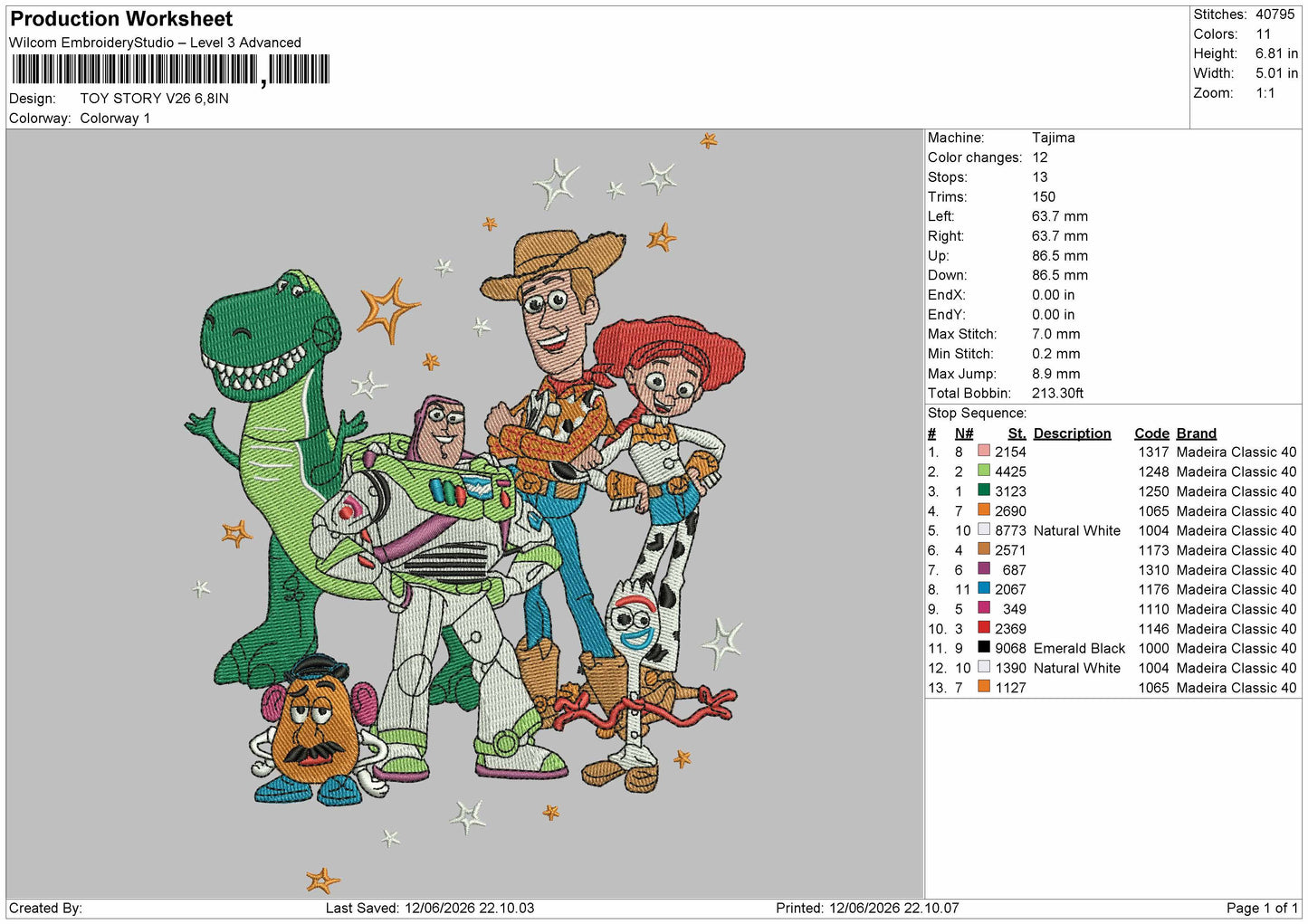
Task: Click the white swatch in stop row 12
Action: click(984, 667)
